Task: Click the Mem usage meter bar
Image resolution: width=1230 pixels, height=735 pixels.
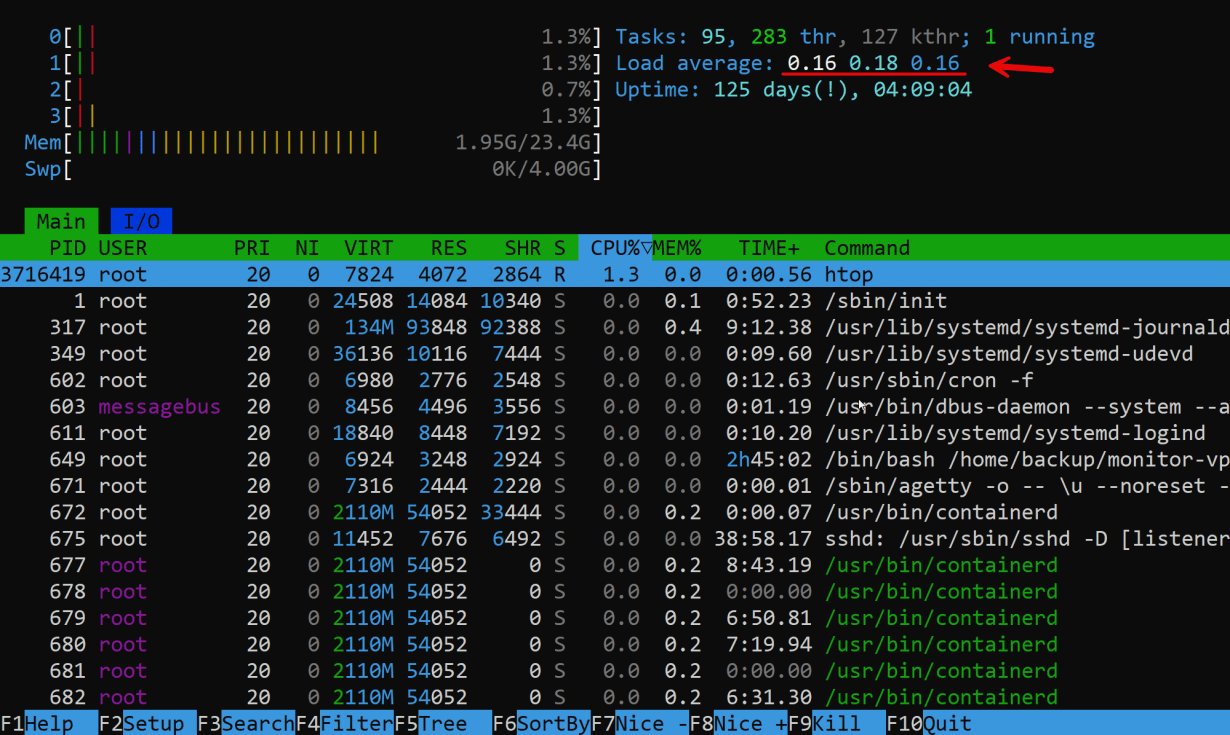Action: point(313,143)
